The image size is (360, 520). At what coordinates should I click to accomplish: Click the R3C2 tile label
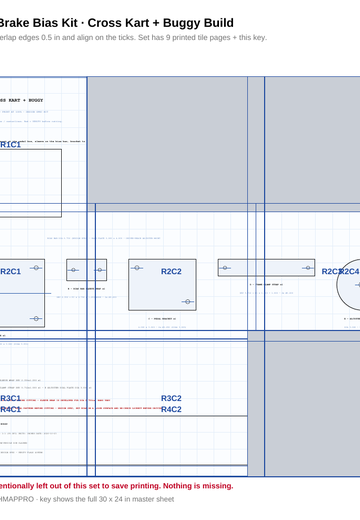tap(171, 398)
